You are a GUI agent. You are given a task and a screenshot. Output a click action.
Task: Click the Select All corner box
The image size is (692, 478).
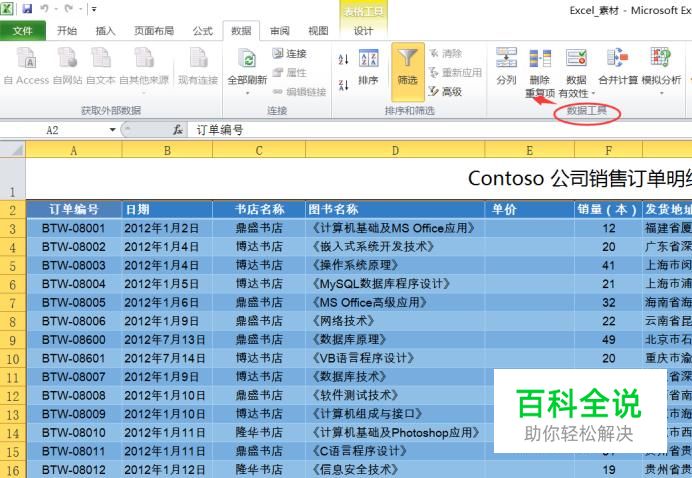13,150
